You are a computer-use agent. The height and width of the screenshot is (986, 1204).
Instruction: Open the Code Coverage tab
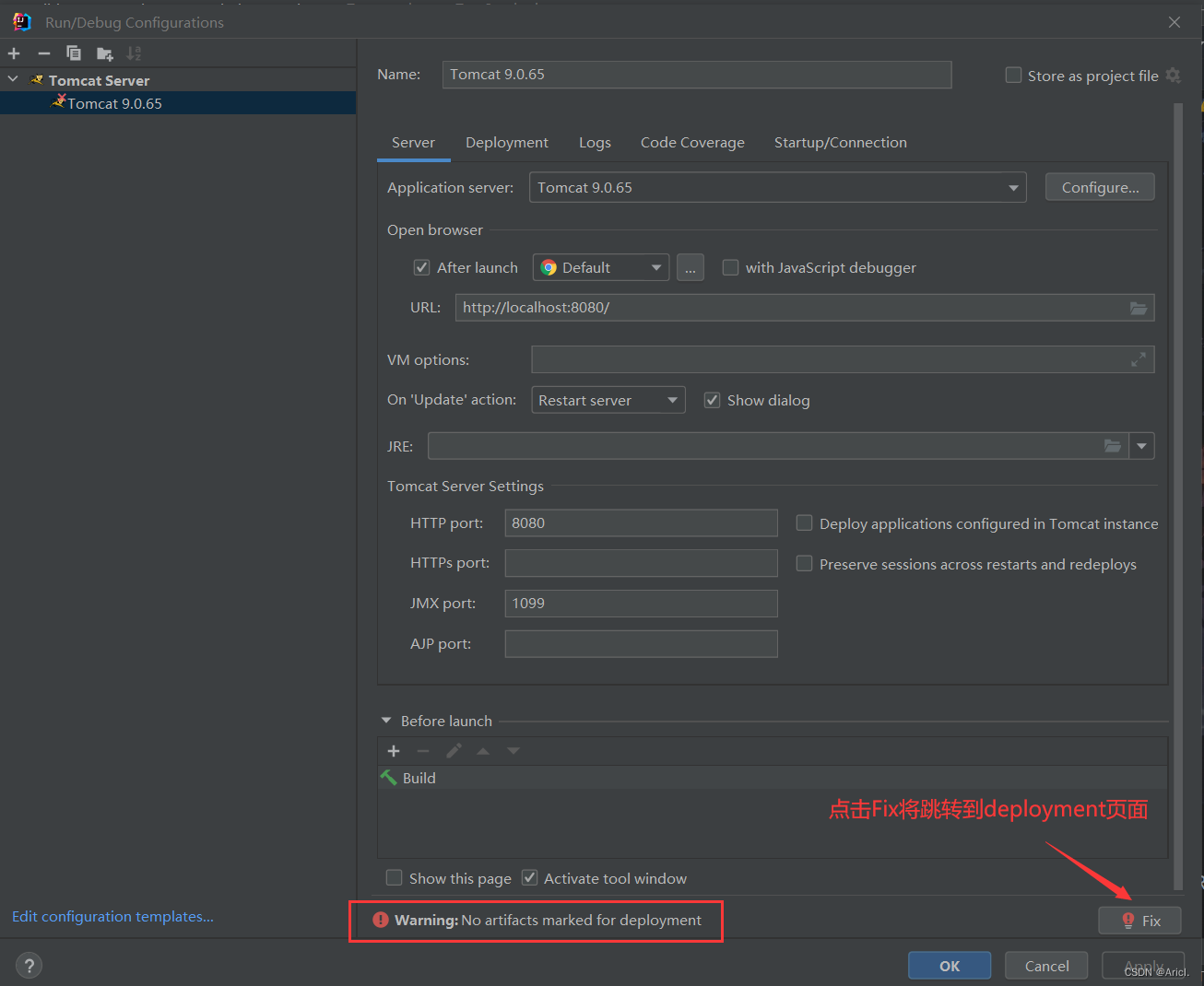(692, 143)
